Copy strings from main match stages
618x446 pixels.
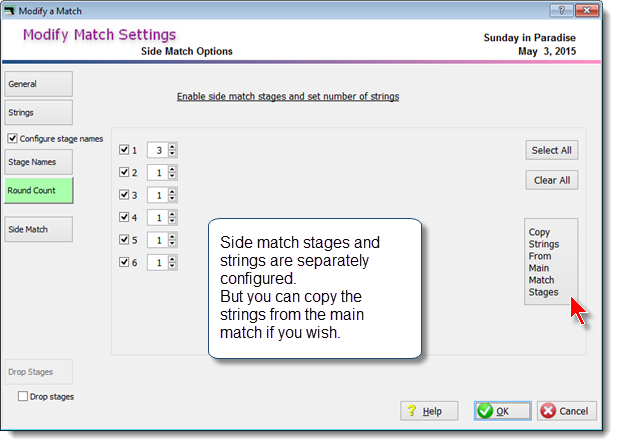point(551,262)
